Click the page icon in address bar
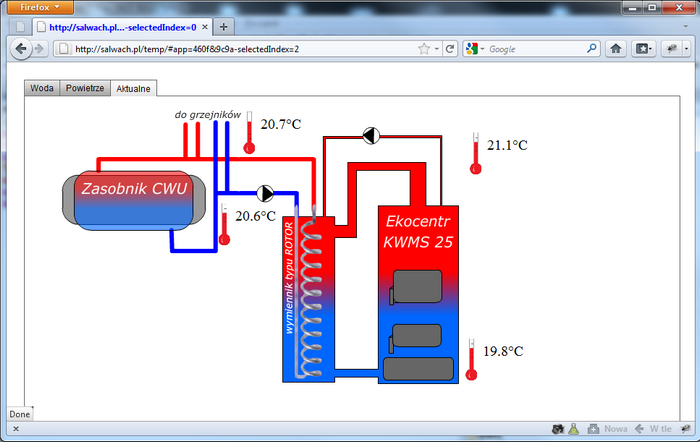The width and height of the screenshot is (700, 442). (x=64, y=49)
